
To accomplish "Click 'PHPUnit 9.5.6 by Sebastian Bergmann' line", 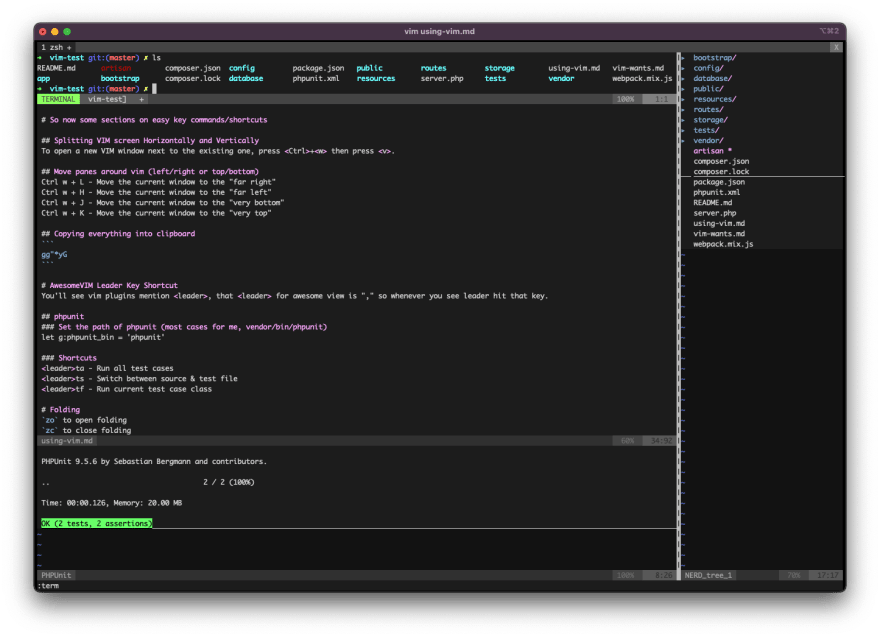I will 154,462.
